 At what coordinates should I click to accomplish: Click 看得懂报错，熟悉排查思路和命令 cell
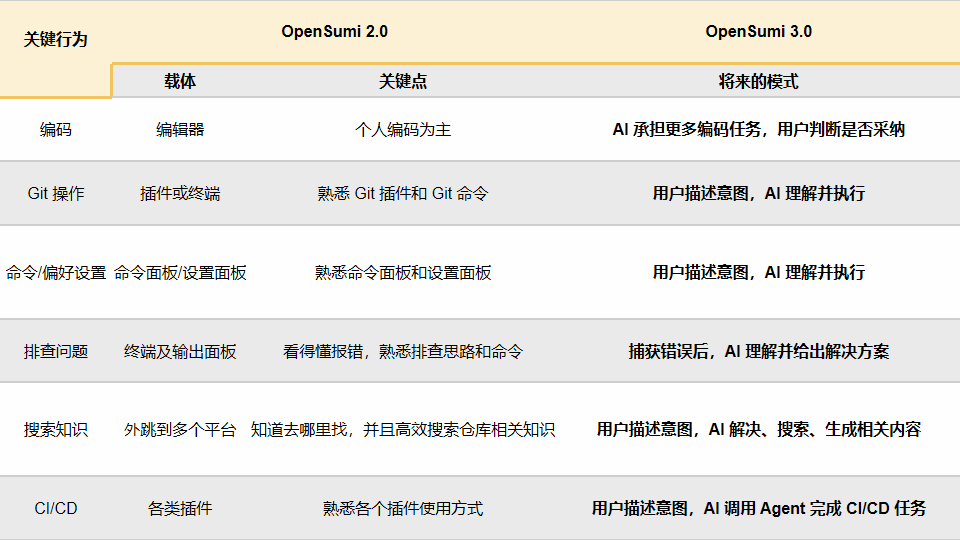[403, 351]
